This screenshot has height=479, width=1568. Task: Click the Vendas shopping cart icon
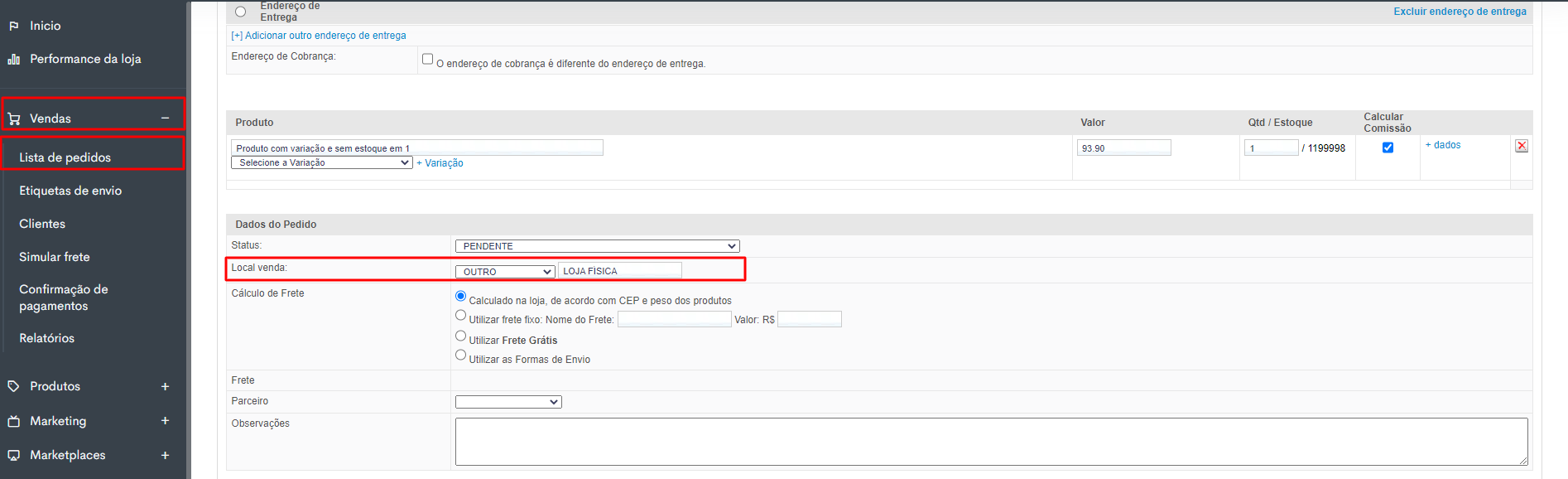tap(13, 119)
